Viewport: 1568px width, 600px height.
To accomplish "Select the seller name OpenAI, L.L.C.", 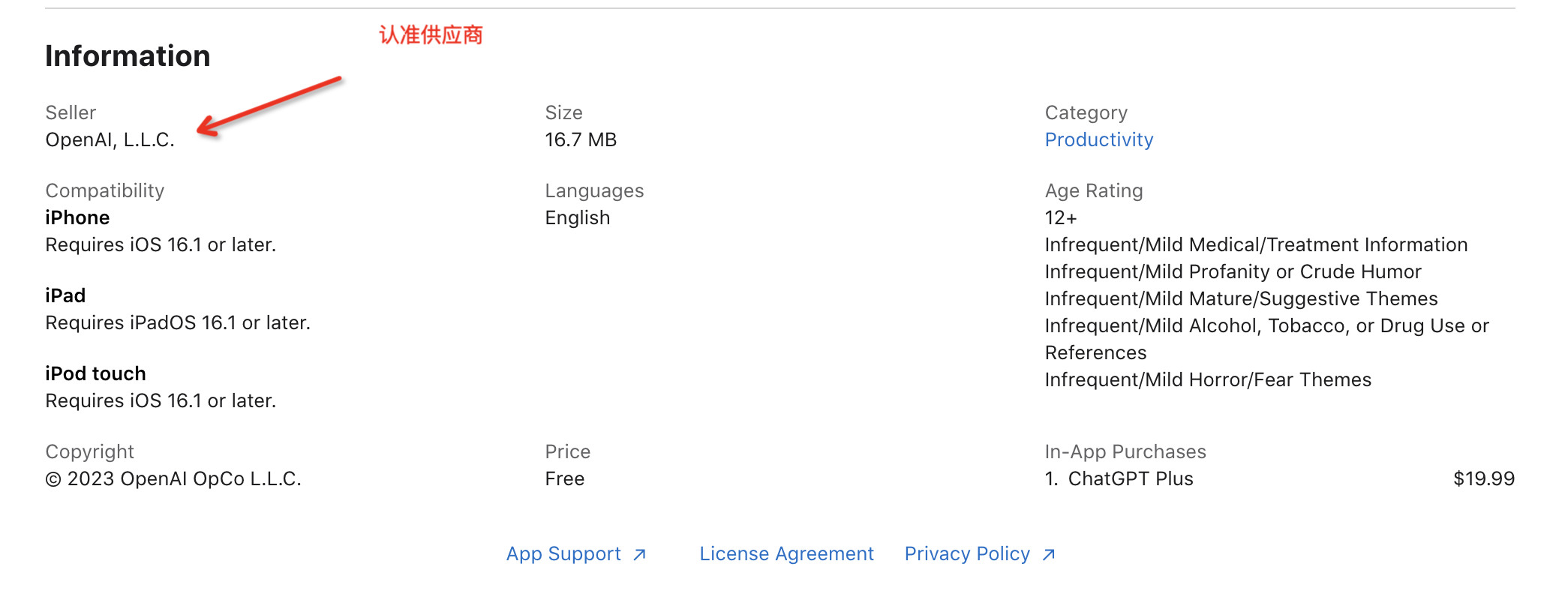I will (x=110, y=140).
